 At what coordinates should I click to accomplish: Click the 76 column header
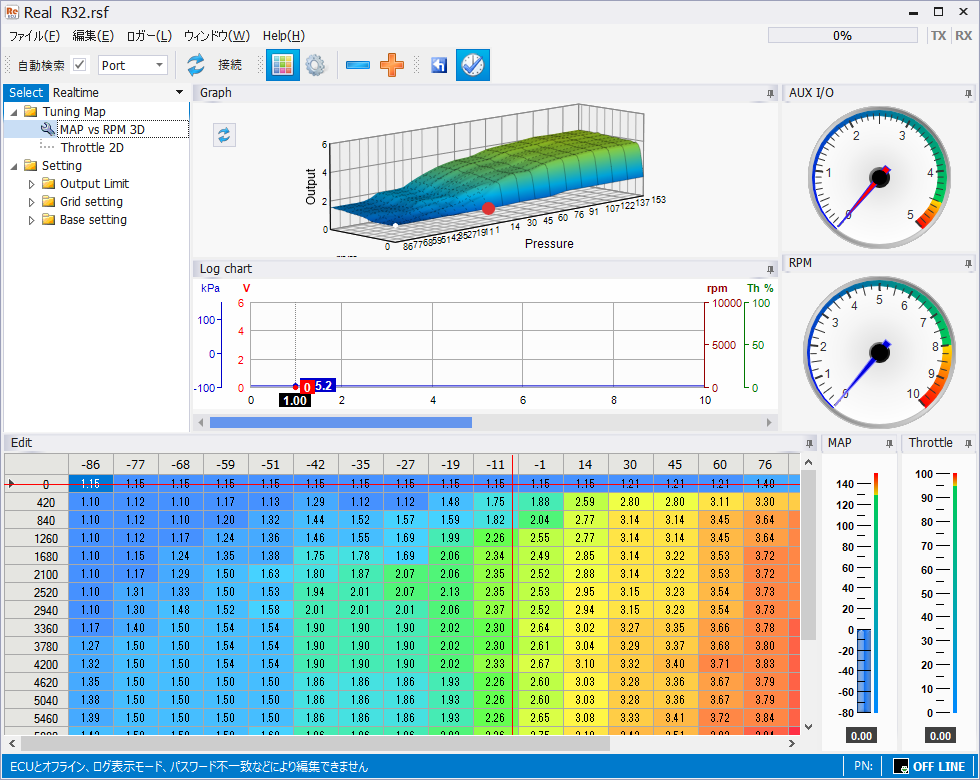765,464
